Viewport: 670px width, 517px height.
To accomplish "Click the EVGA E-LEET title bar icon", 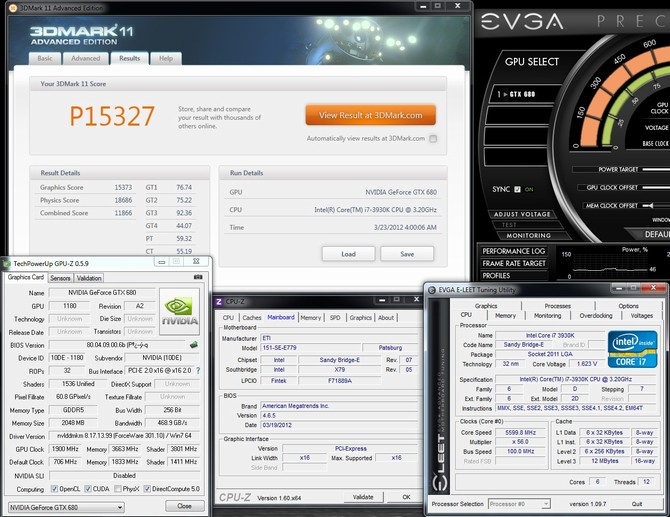I will (x=432, y=290).
